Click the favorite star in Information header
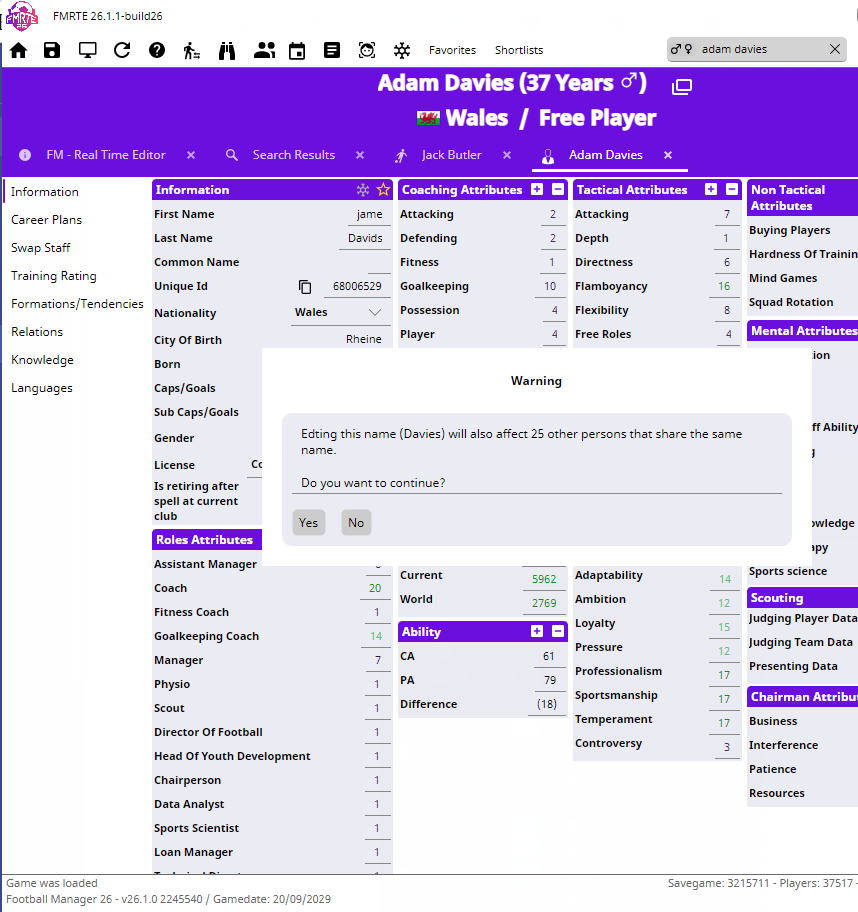The width and height of the screenshot is (858, 912). click(x=382, y=190)
